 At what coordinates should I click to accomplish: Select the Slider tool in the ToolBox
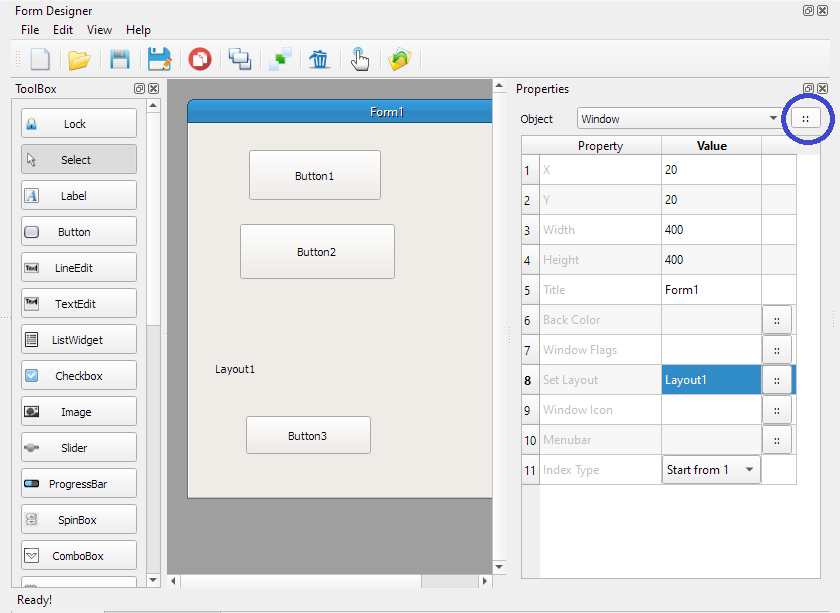coord(78,447)
